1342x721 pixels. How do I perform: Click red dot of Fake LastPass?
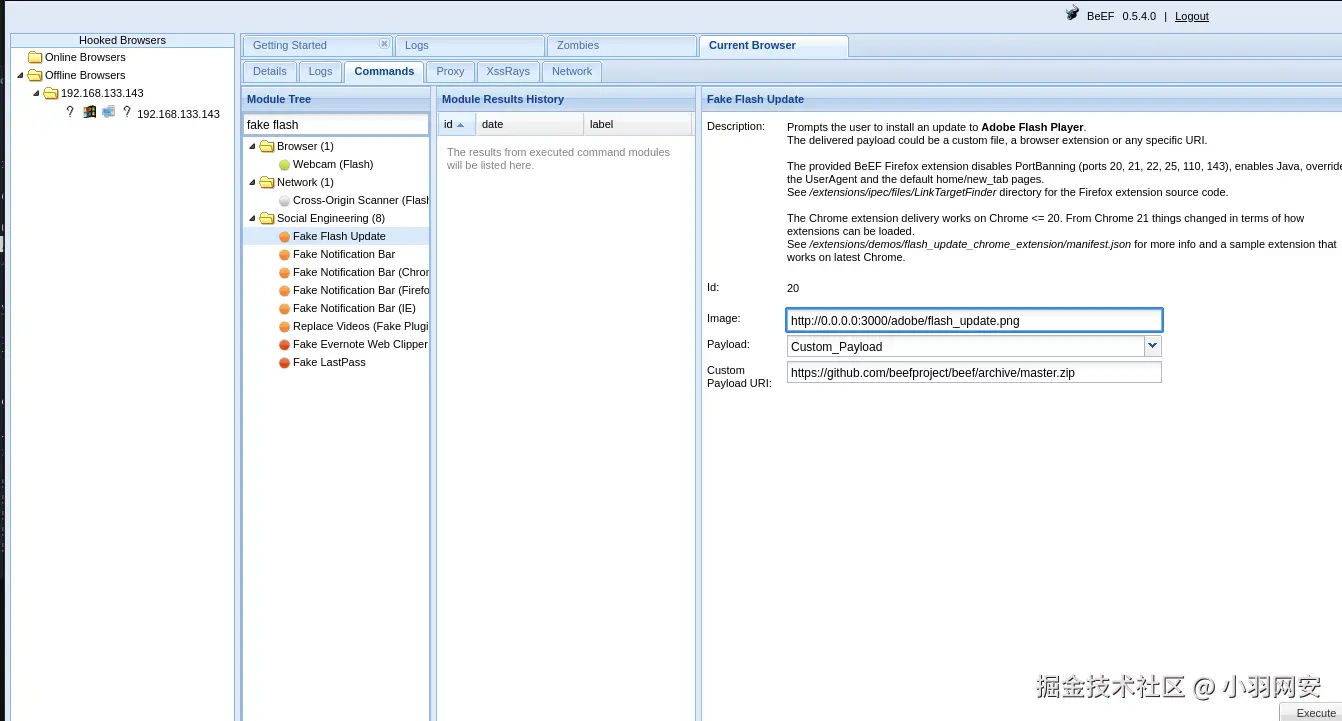click(284, 362)
